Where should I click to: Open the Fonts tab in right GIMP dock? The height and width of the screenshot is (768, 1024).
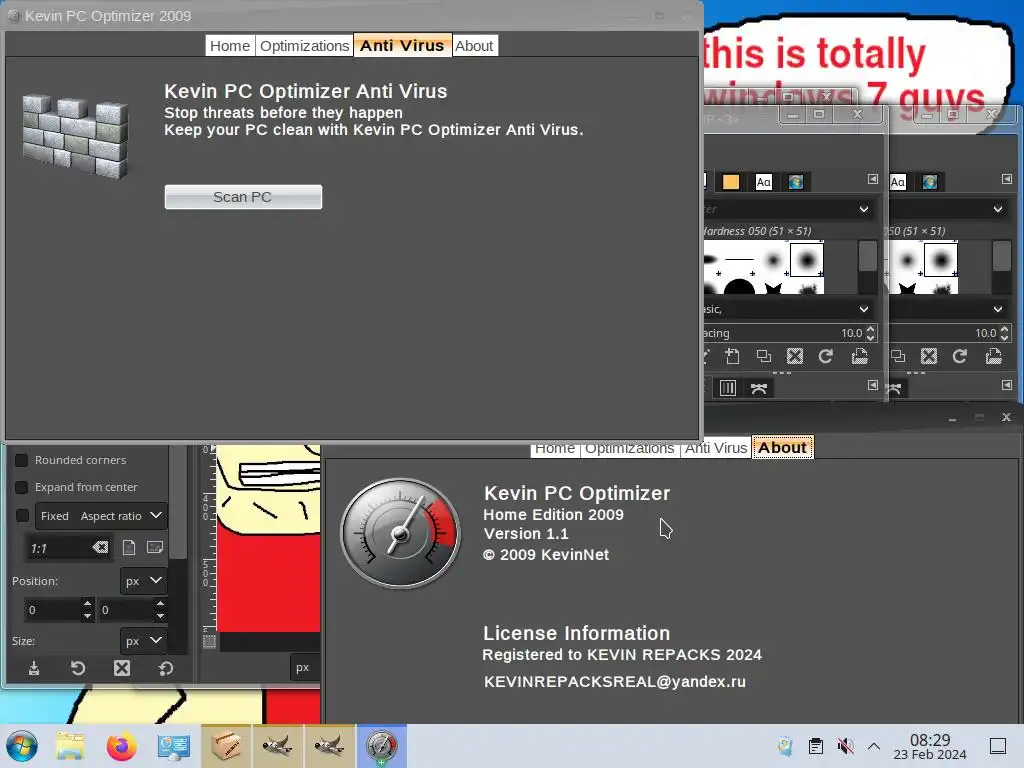click(898, 182)
